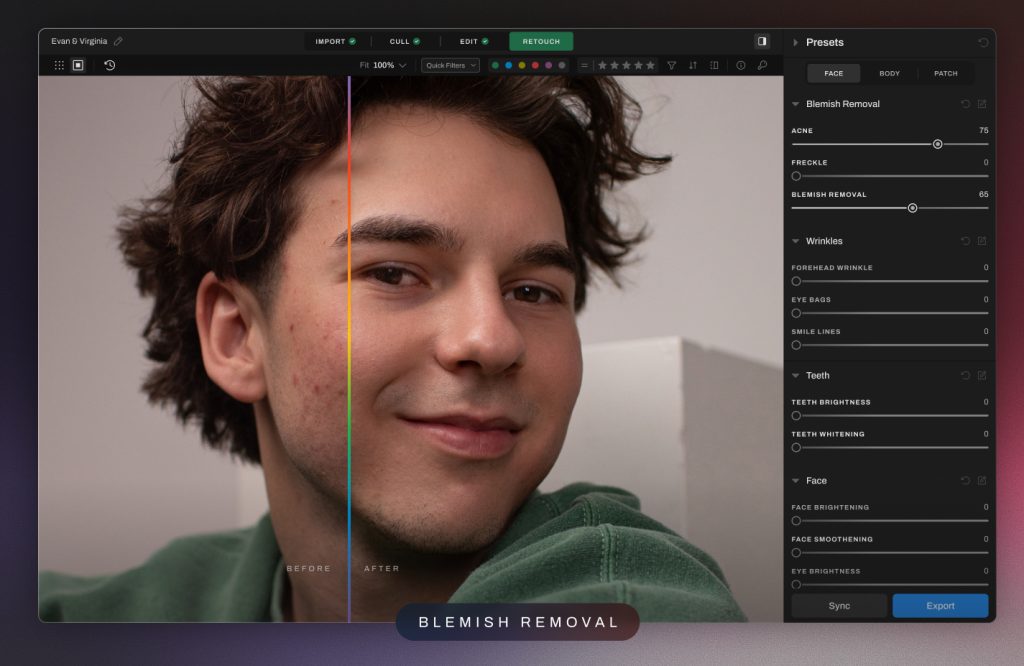
Task: Go to the Edit stage tab
Action: 474,41
